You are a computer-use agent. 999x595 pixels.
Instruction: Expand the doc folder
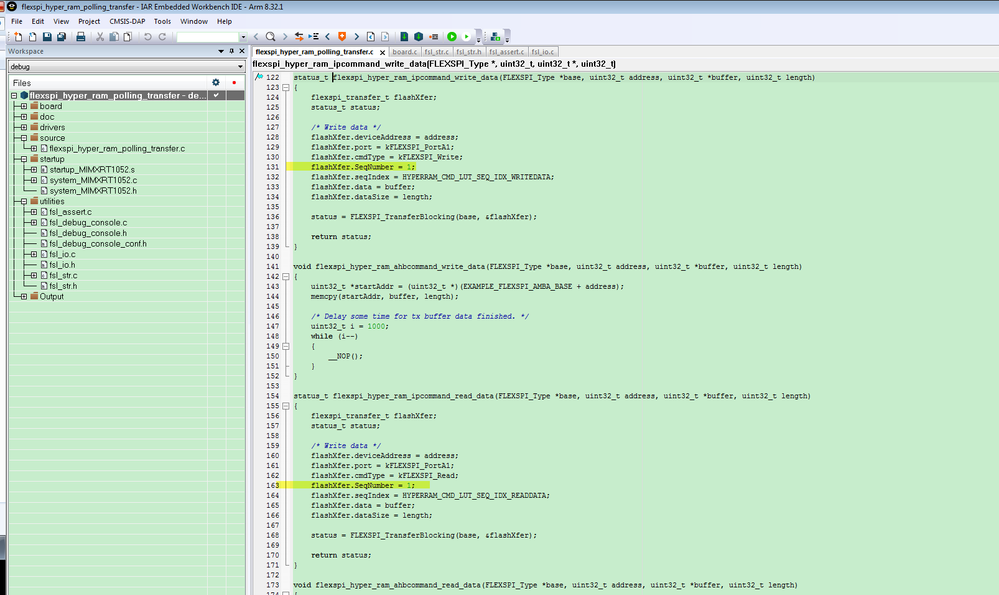(x=24, y=117)
